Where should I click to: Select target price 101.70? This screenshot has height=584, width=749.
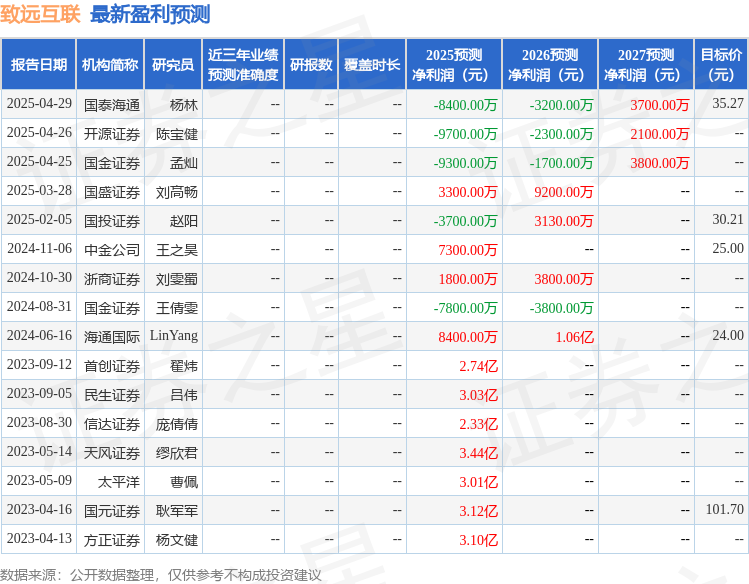[x=725, y=510]
